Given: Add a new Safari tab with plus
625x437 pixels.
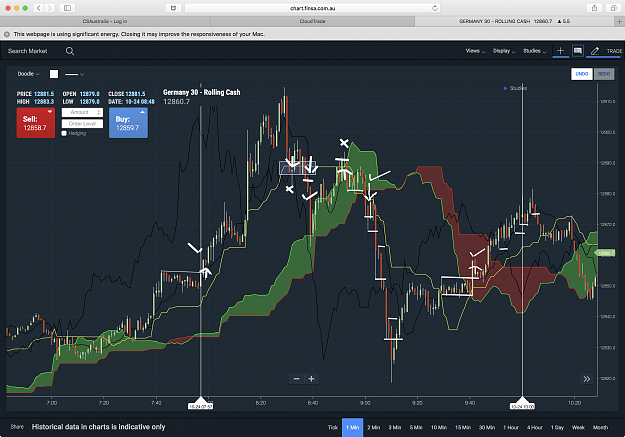Looking at the screenshot, I should point(619,21).
